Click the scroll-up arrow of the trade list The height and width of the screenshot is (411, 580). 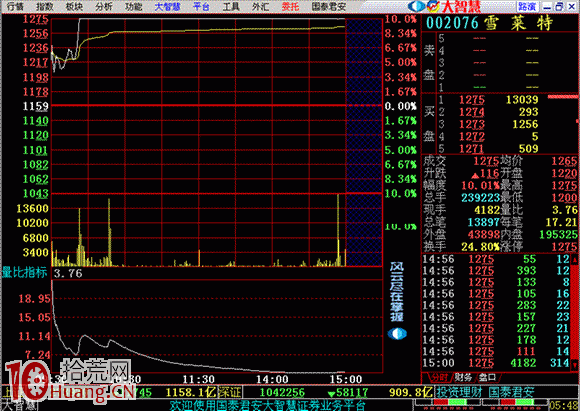(x=575, y=260)
